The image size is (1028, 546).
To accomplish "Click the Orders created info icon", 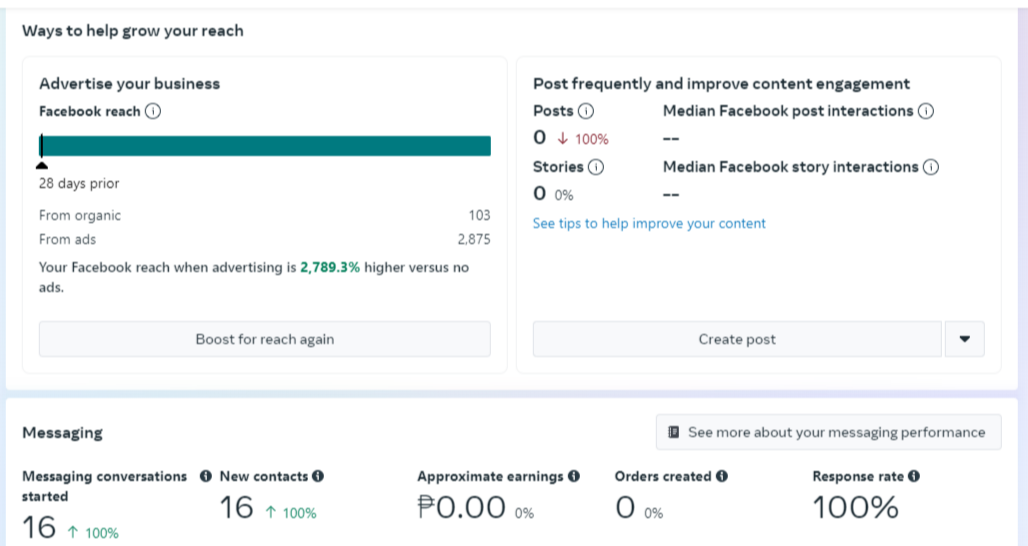I will point(722,477).
